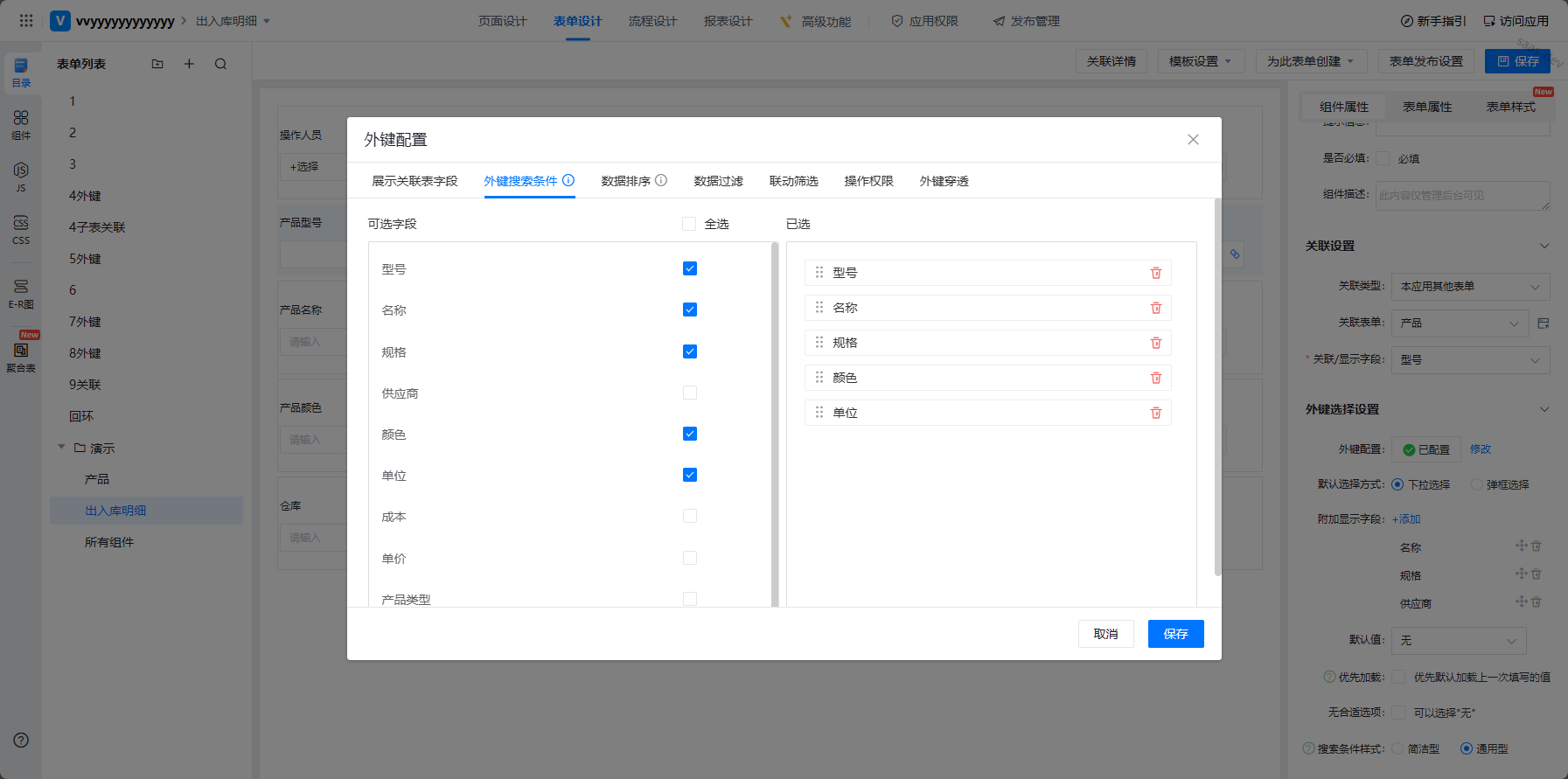Open the 关联表单 dropdown
Image resolution: width=1568 pixels, height=779 pixels.
point(1460,323)
